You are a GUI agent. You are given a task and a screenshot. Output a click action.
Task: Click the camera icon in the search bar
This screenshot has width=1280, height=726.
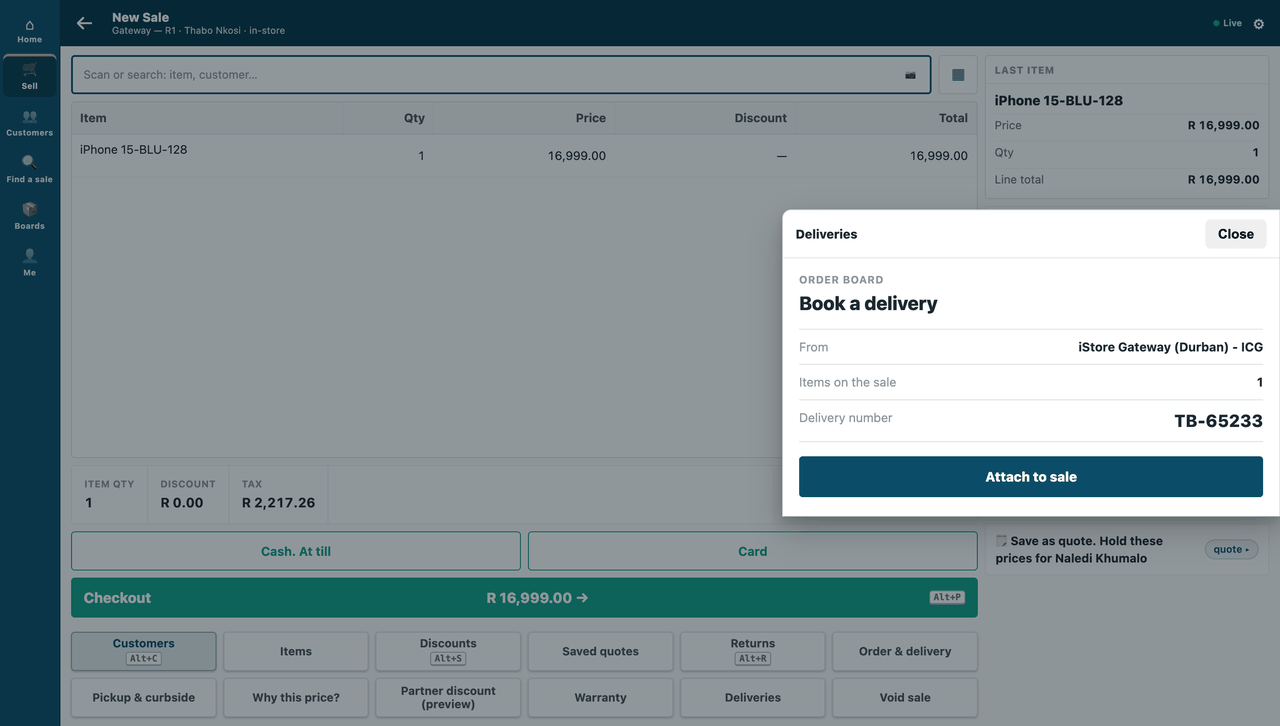tap(910, 75)
